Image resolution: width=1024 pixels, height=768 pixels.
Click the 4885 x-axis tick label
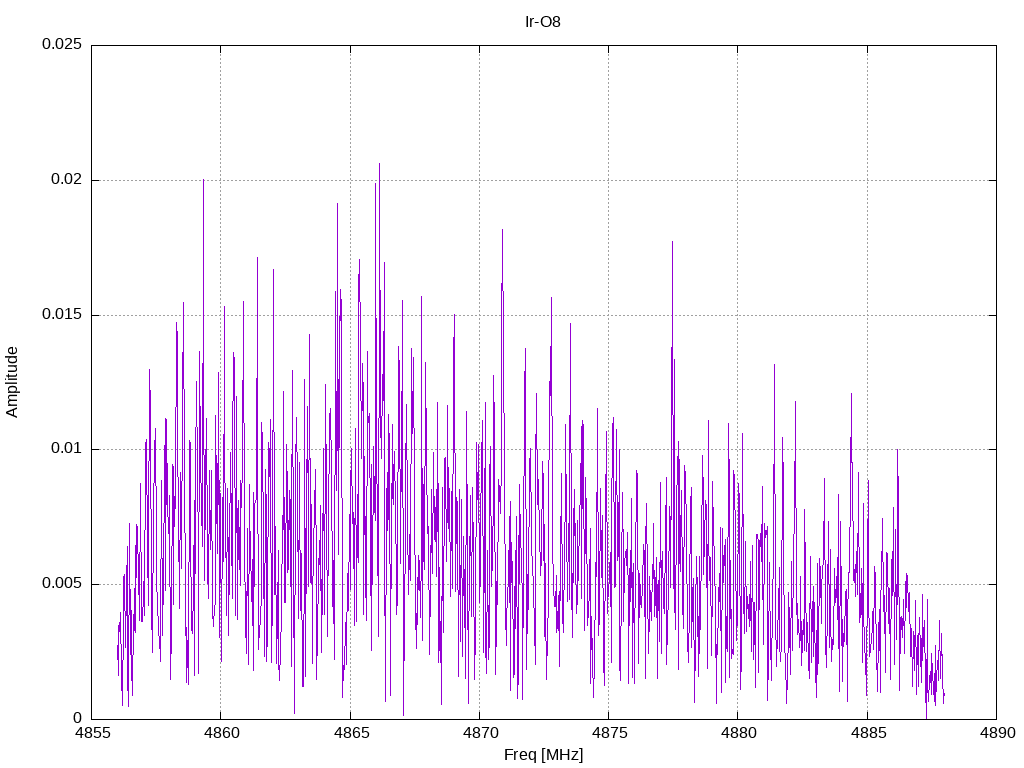(x=869, y=733)
